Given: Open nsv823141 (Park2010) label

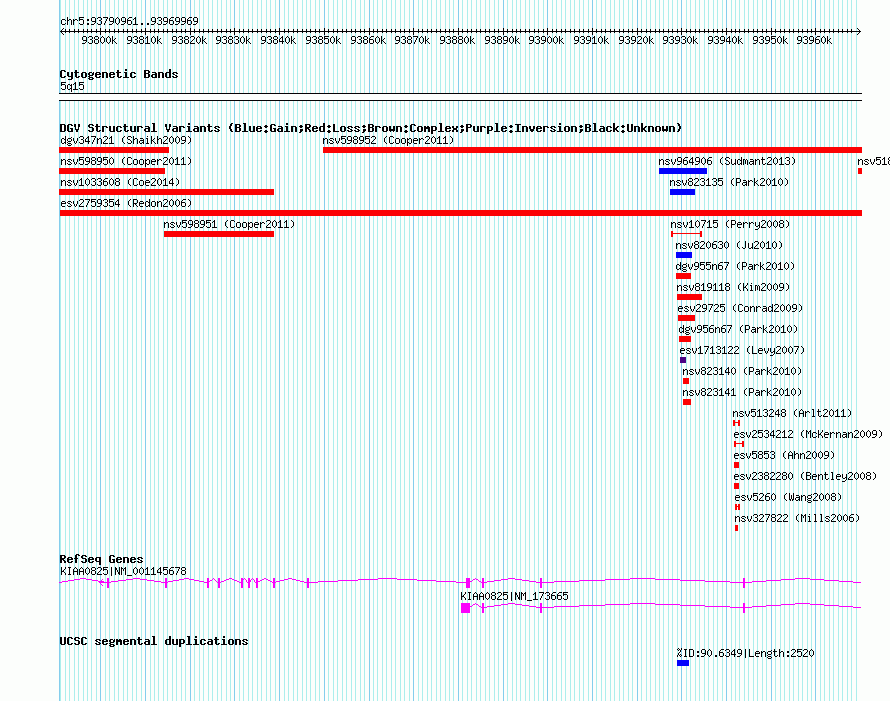Looking at the screenshot, I should tap(742, 392).
